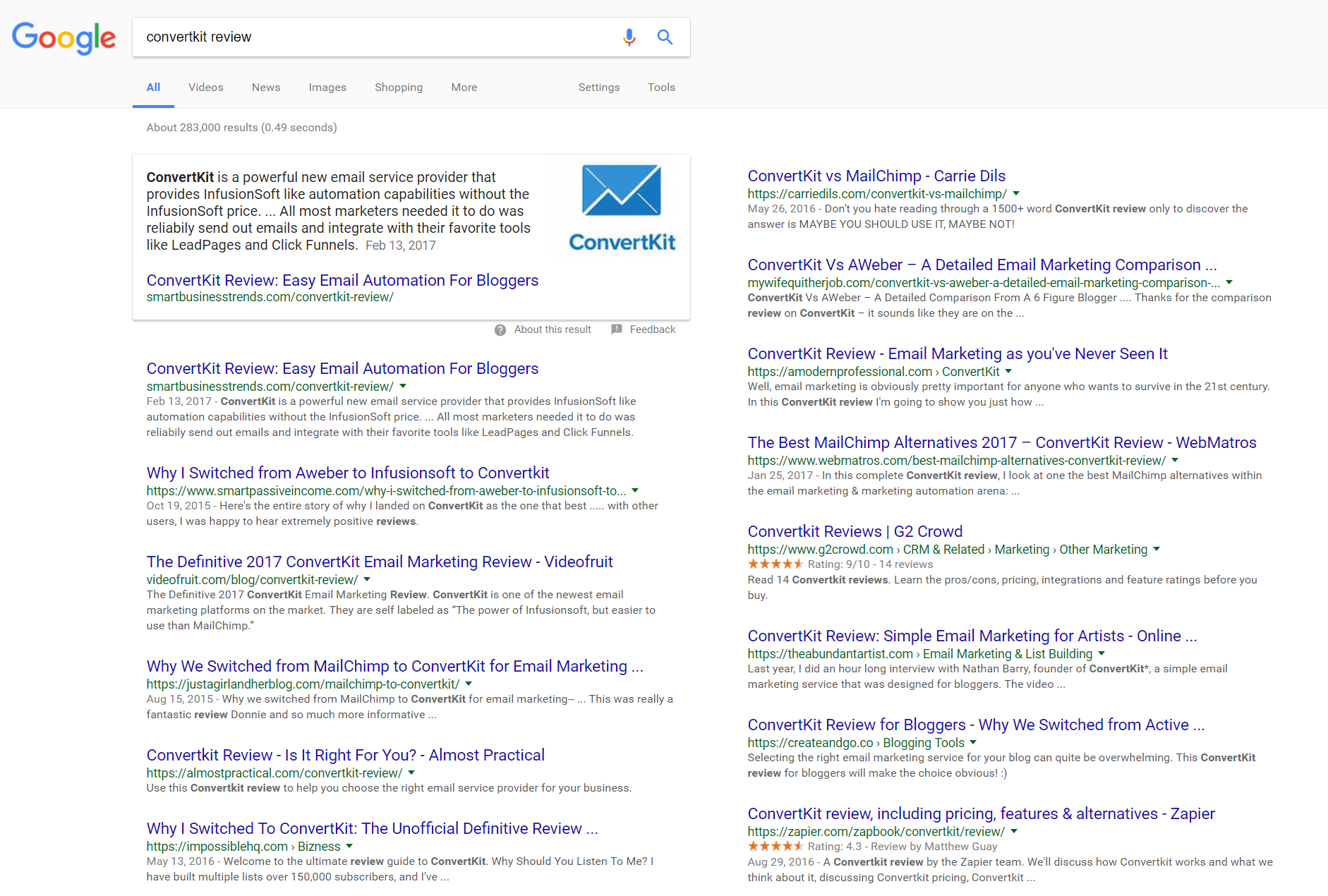1328x896 pixels.
Task: Open ConvertKit Review Email Marketing Never Seen It
Action: point(958,353)
